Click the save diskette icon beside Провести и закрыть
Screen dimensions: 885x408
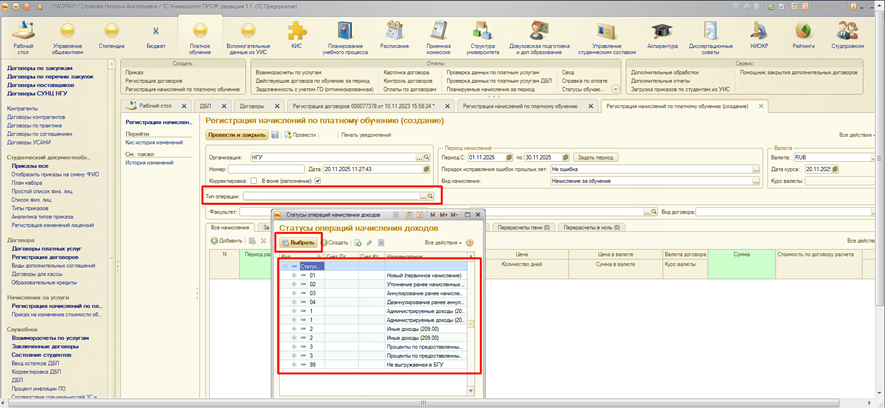275,134
